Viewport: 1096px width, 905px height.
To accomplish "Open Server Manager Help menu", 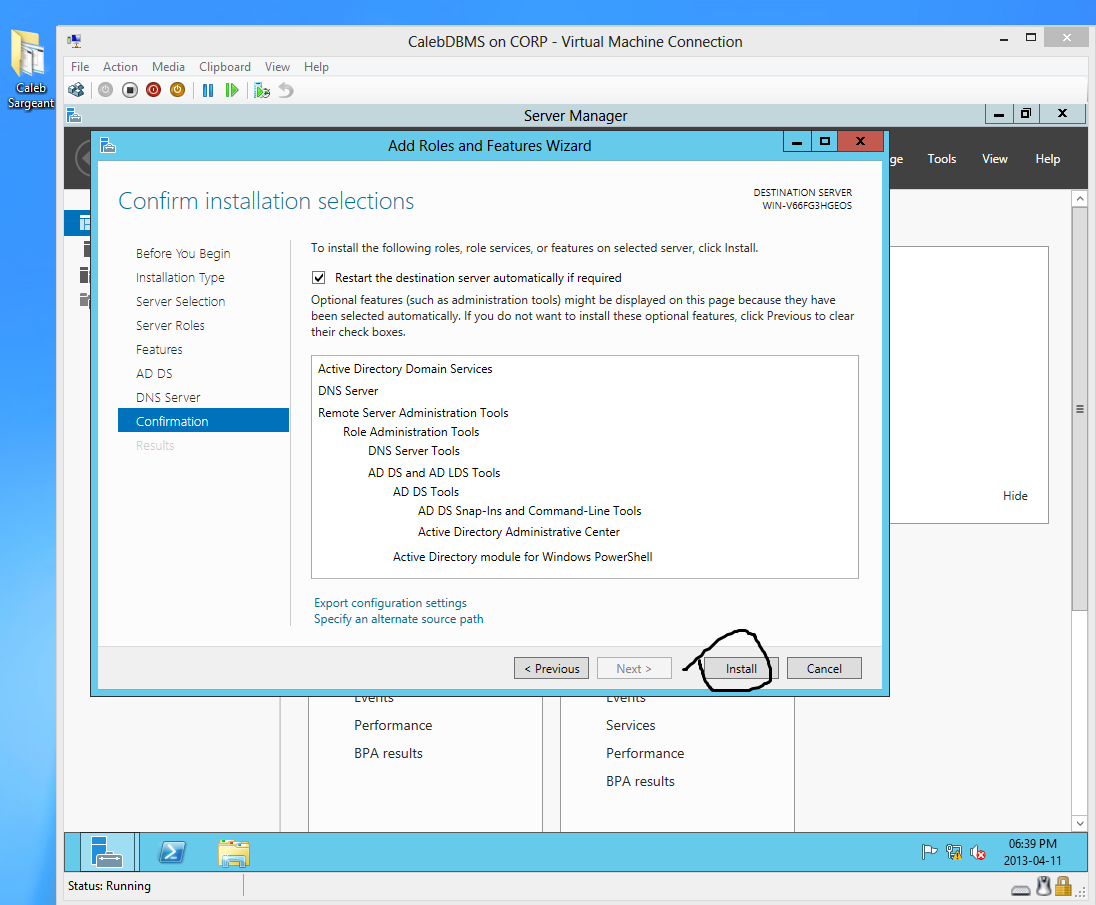I will pos(1048,159).
